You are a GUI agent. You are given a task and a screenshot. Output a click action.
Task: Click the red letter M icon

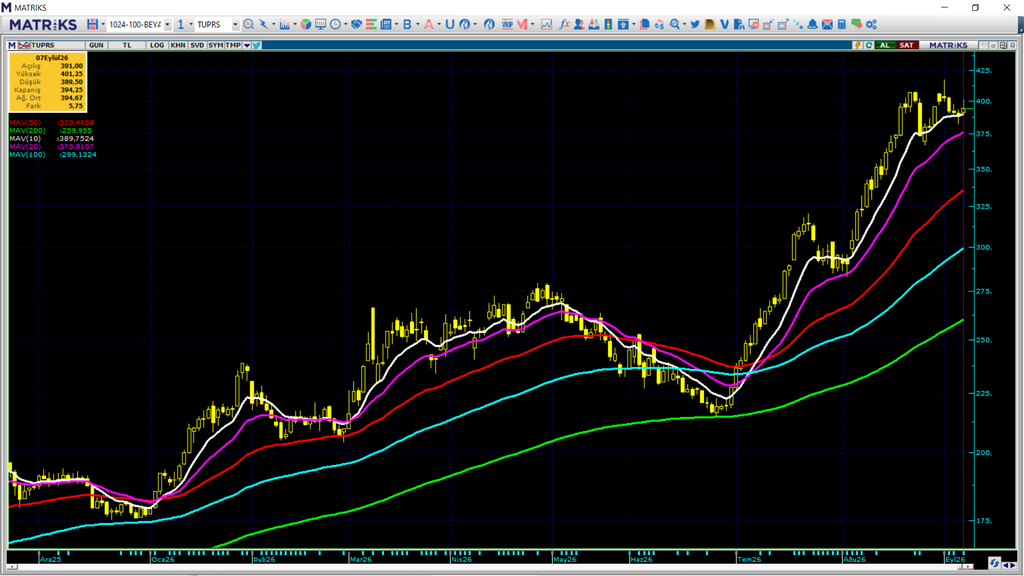[x=522, y=24]
